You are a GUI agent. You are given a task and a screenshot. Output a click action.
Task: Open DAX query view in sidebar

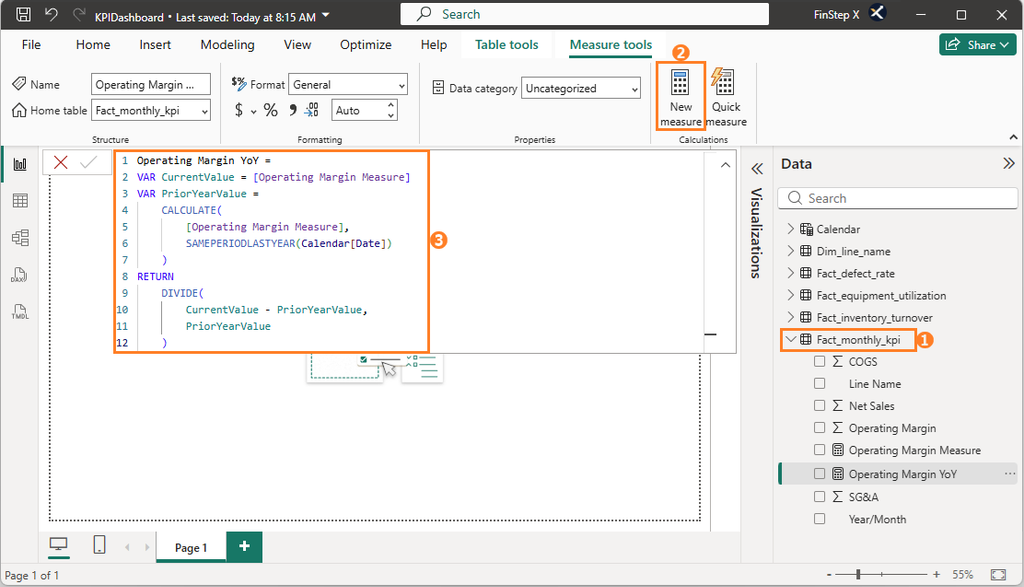pyautogui.click(x=19, y=275)
